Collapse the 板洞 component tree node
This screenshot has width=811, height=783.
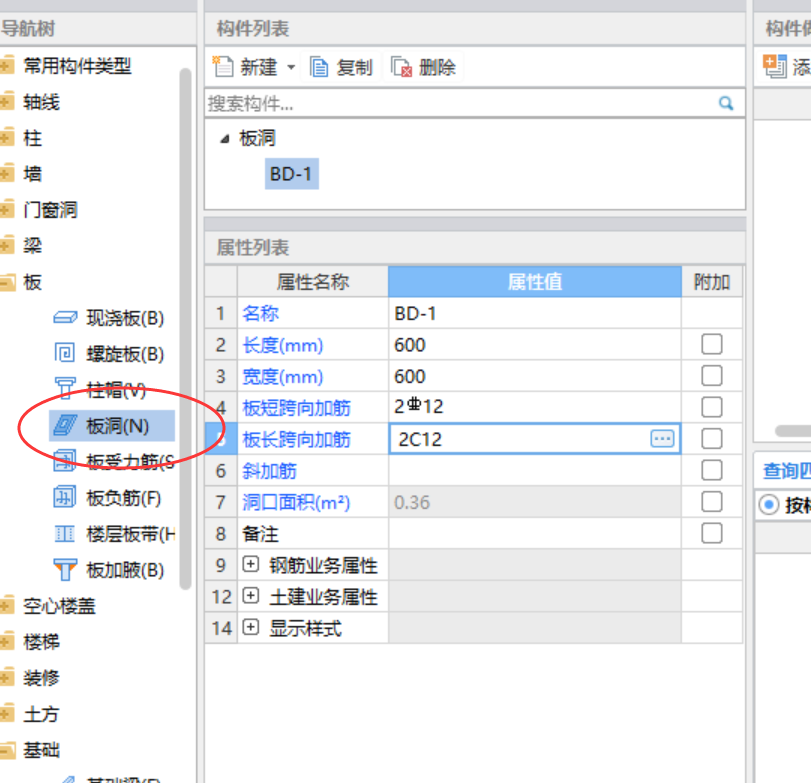coord(224,139)
